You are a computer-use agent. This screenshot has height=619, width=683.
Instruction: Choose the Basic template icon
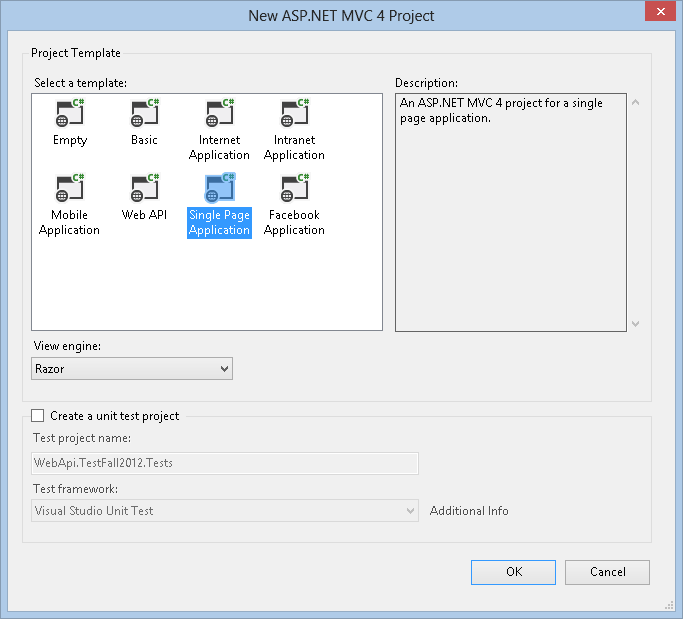(x=145, y=113)
